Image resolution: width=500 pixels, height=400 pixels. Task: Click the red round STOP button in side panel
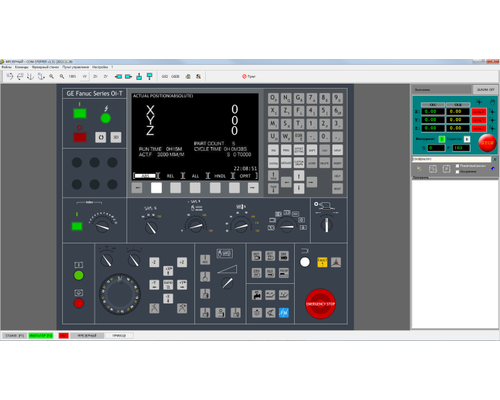pos(487,143)
